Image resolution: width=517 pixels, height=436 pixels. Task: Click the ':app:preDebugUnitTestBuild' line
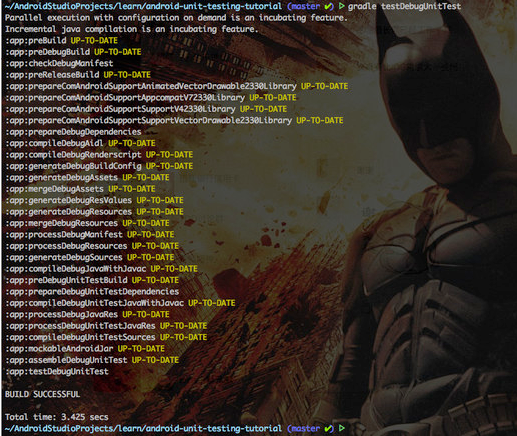coord(92,280)
